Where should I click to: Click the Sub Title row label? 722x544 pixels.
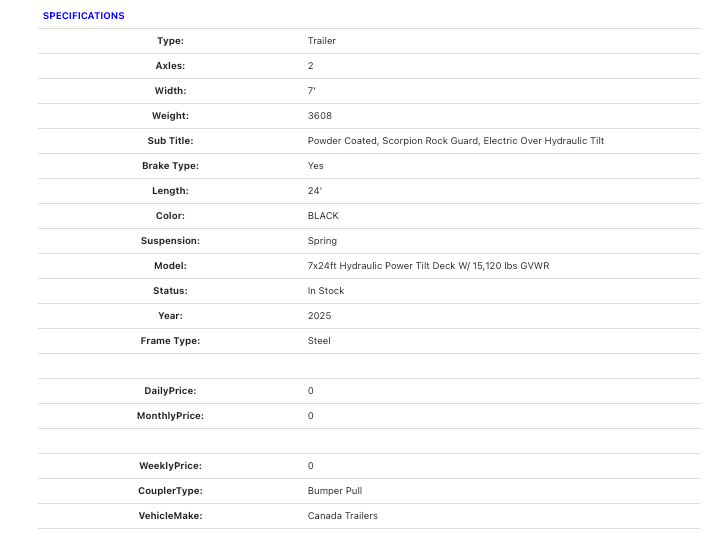[x=170, y=141]
